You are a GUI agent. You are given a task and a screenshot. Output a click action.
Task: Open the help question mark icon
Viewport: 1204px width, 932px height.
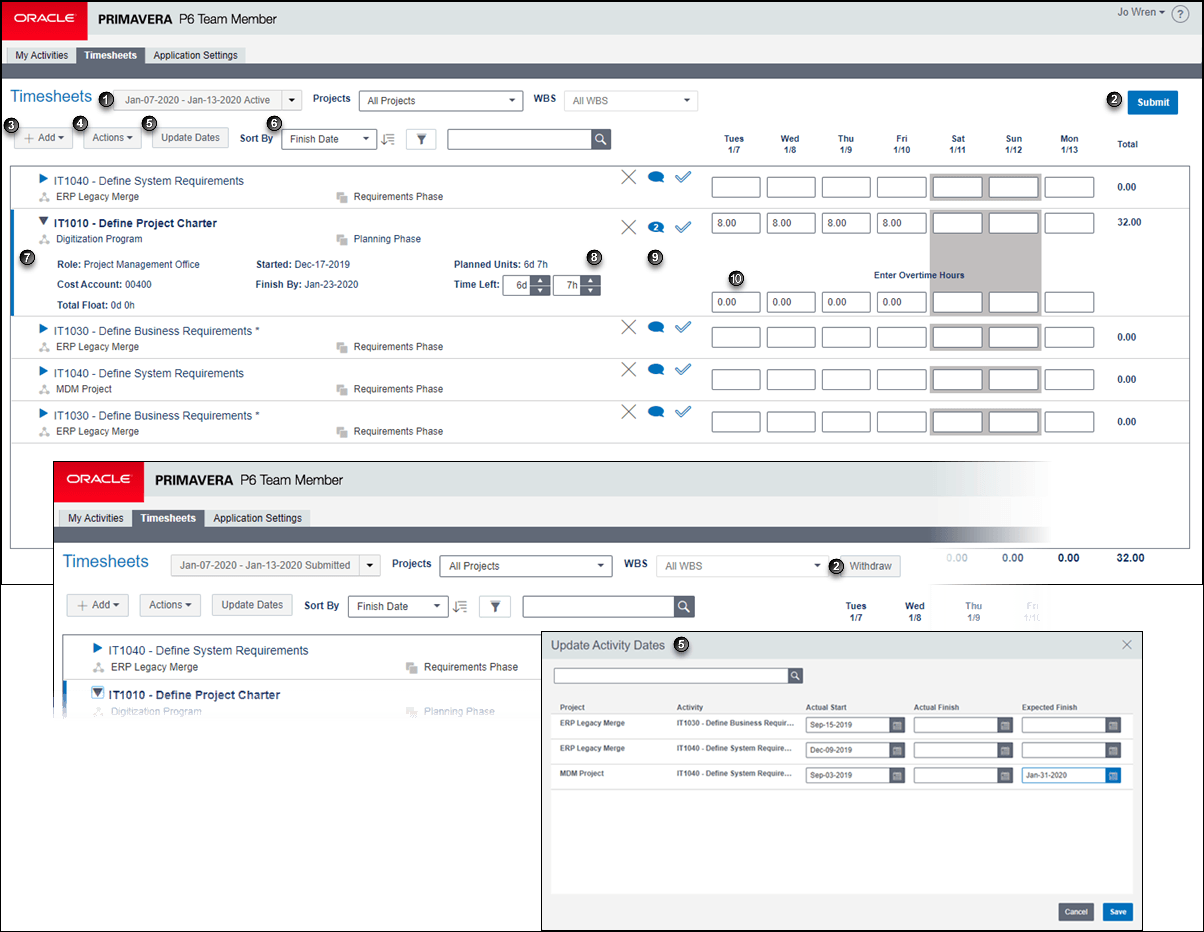1180,13
